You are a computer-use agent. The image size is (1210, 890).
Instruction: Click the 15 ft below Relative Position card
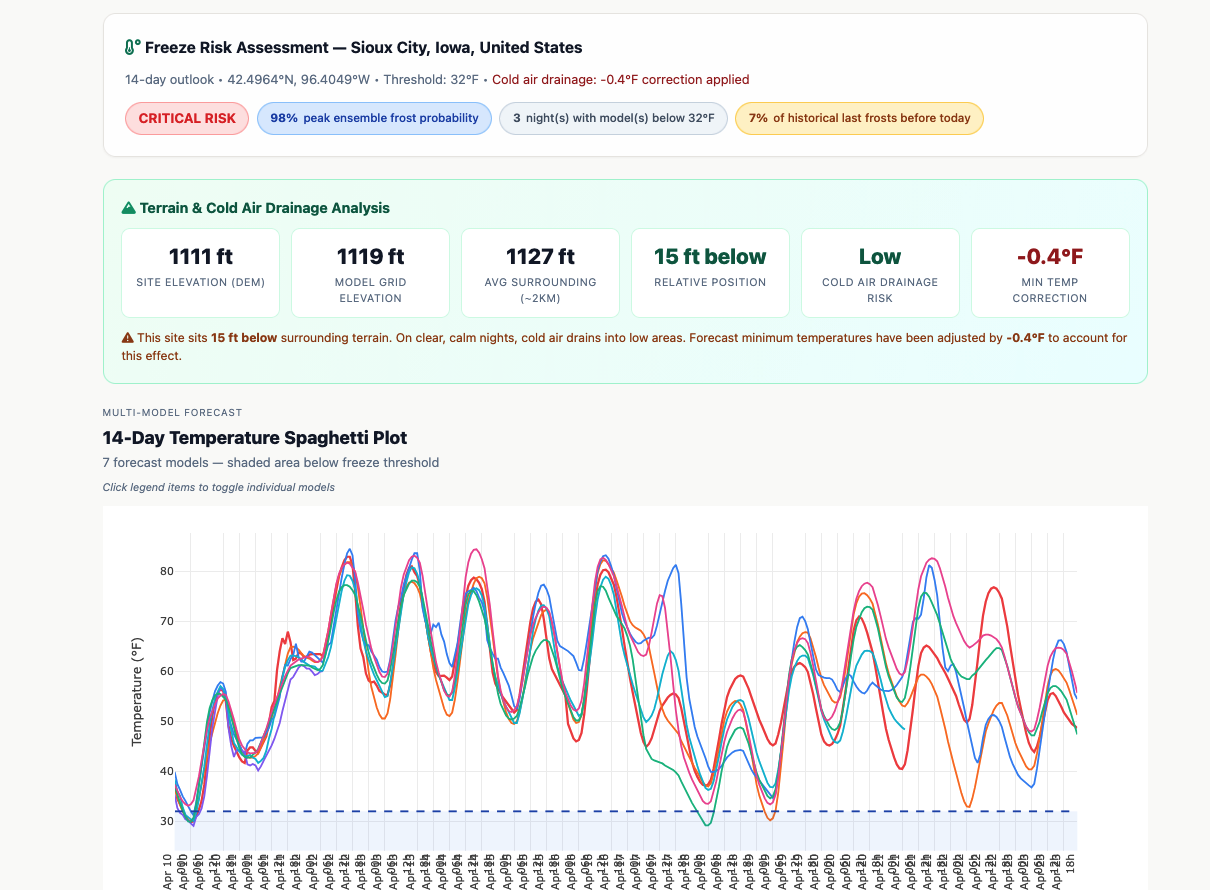[710, 272]
